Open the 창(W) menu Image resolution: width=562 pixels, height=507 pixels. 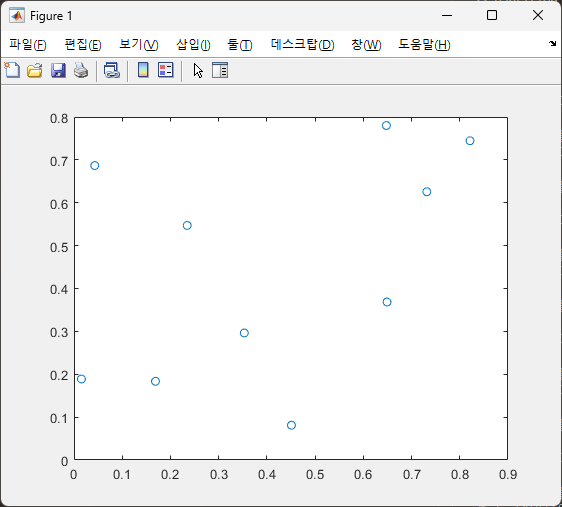366,45
